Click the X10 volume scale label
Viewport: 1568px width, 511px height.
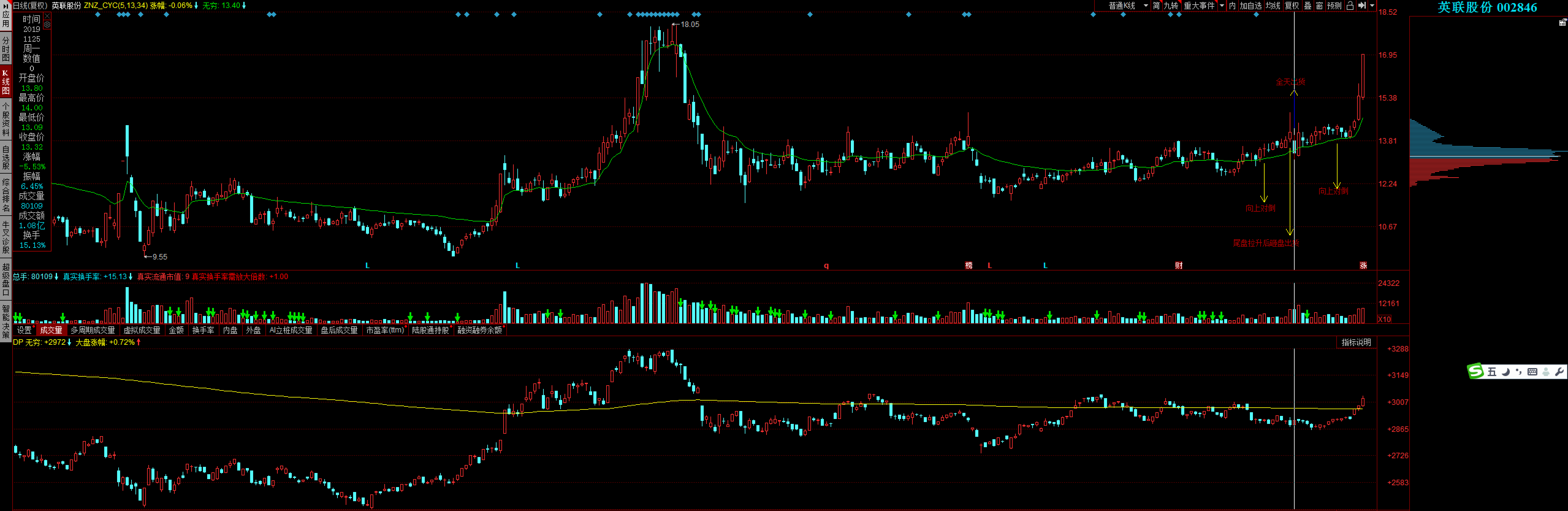coord(1383,319)
